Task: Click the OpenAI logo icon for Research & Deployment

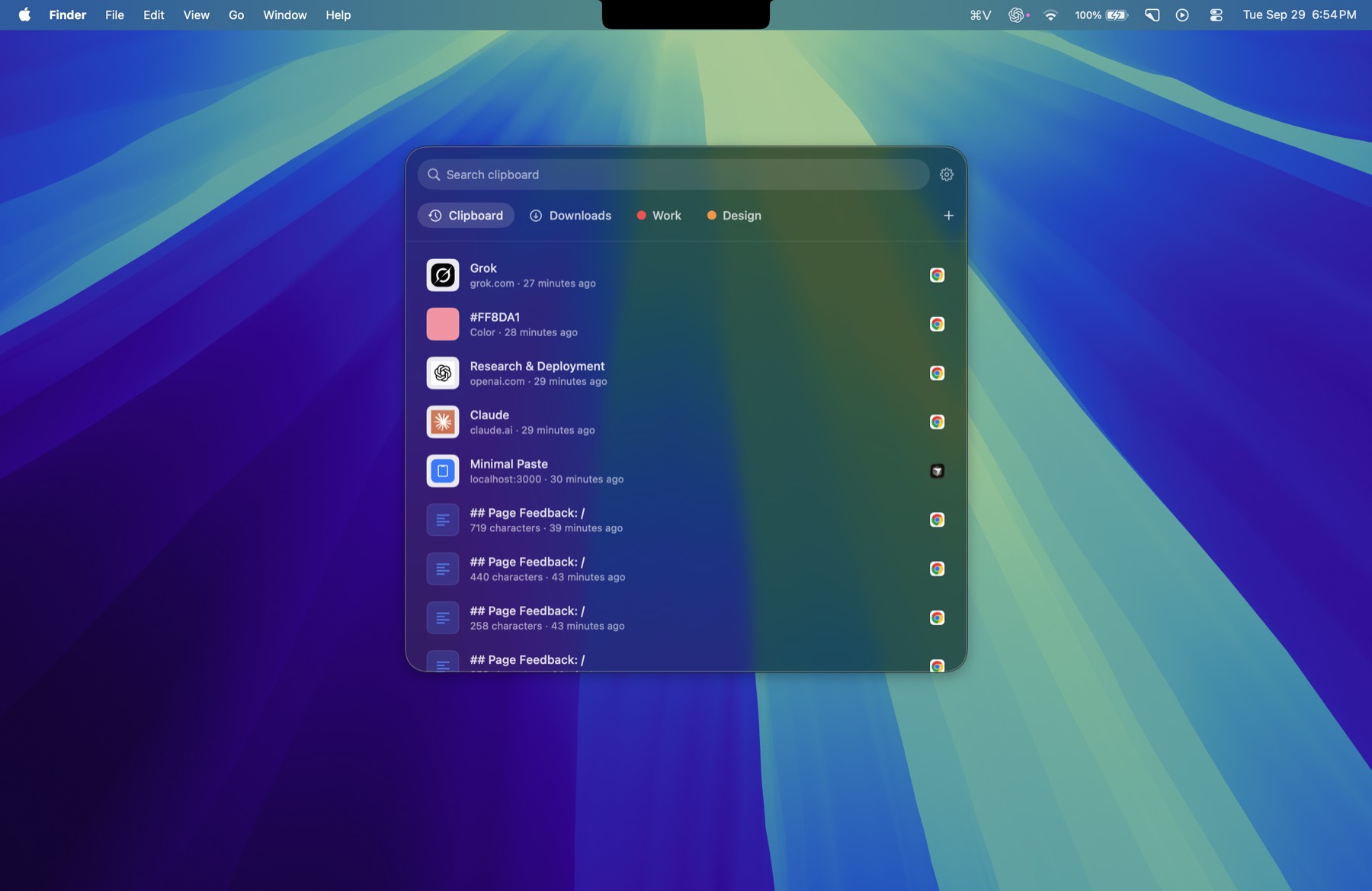Action: coord(443,373)
